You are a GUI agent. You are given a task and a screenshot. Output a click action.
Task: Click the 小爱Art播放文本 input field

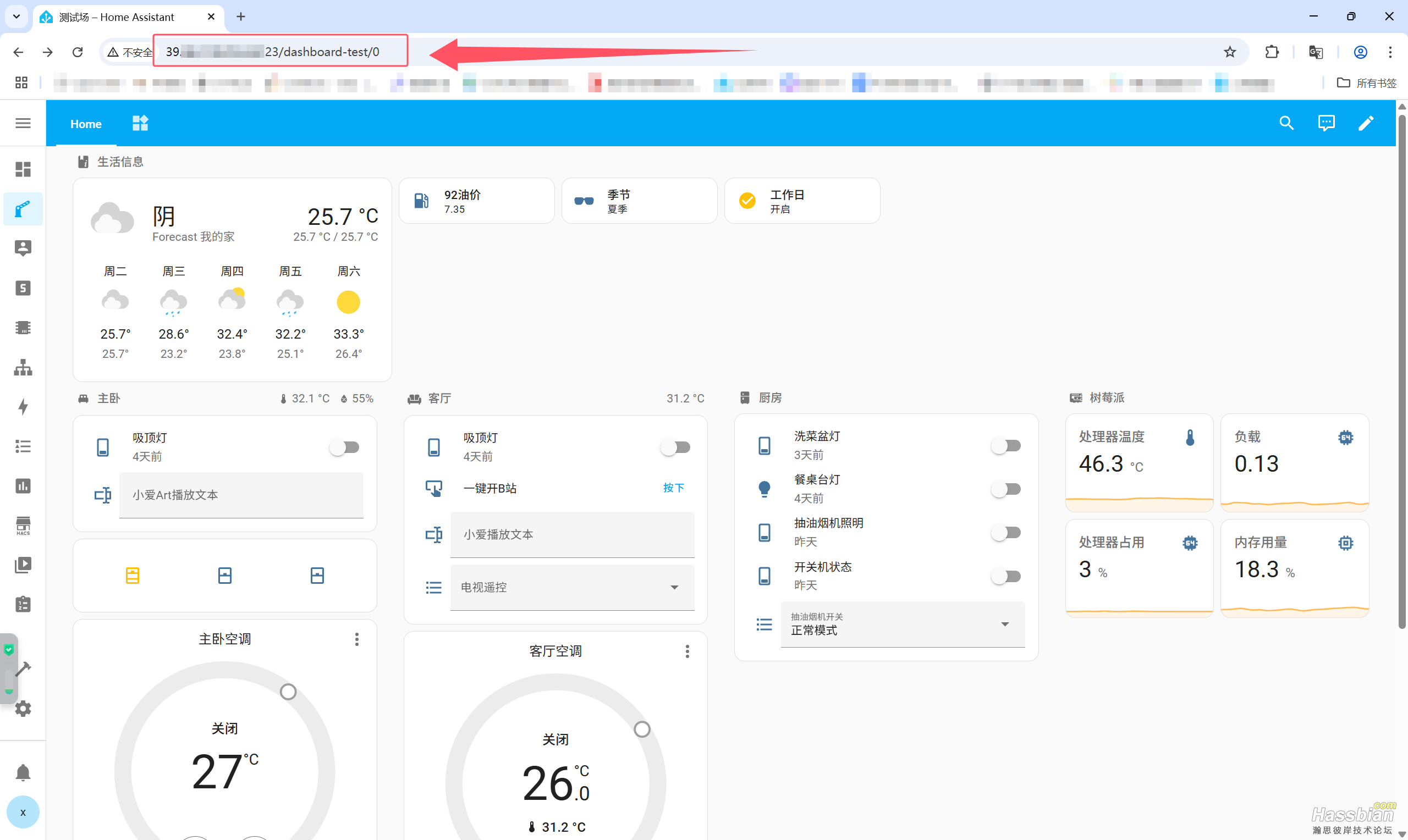pyautogui.click(x=241, y=495)
